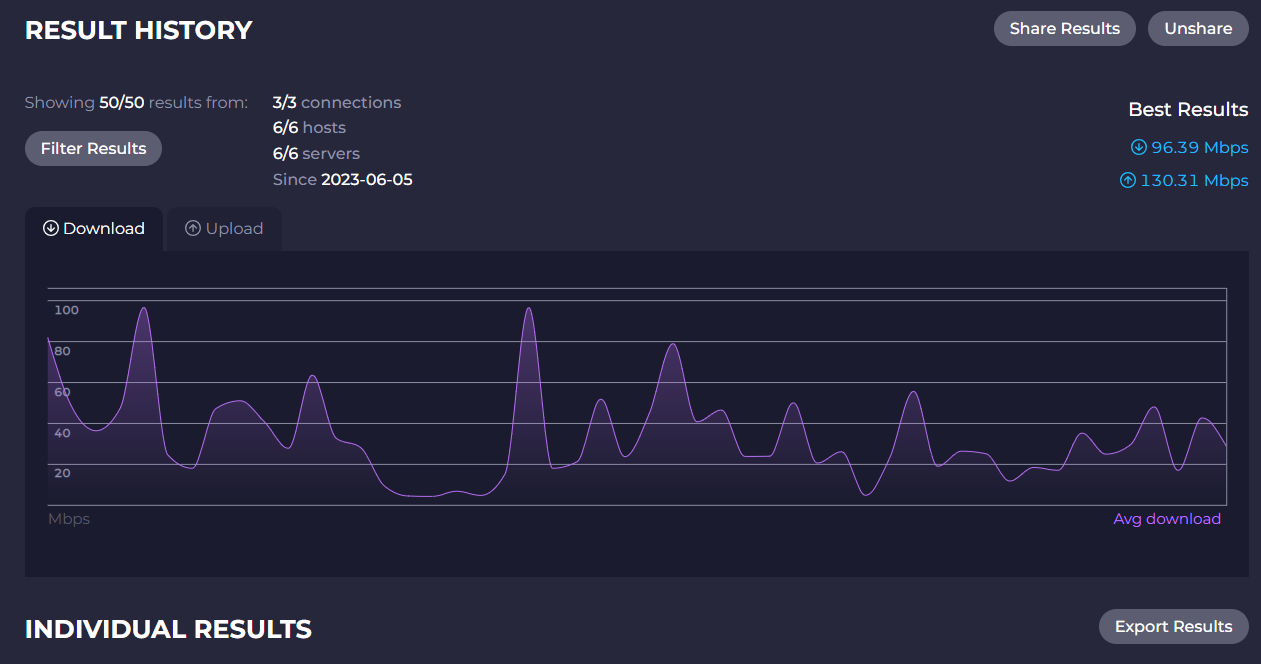The width and height of the screenshot is (1261, 664).
Task: Click the upload arrow icon in Upload tab
Action: [193, 228]
